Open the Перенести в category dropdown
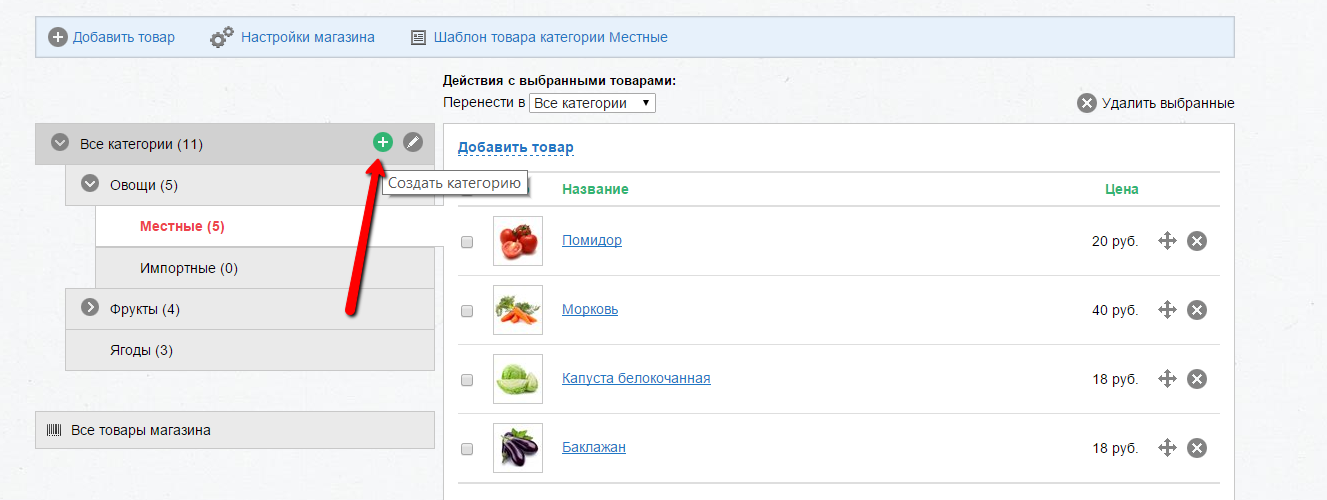 pyautogui.click(x=592, y=103)
